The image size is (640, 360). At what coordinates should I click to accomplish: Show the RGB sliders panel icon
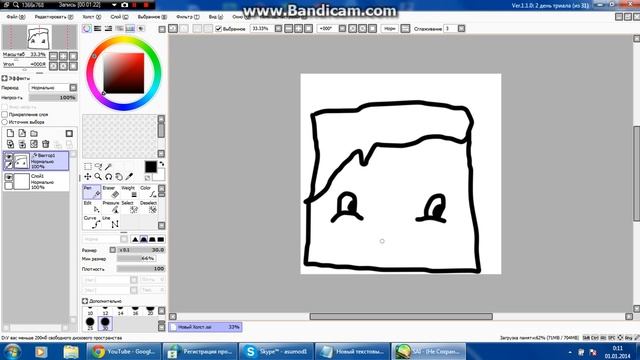tap(98, 29)
